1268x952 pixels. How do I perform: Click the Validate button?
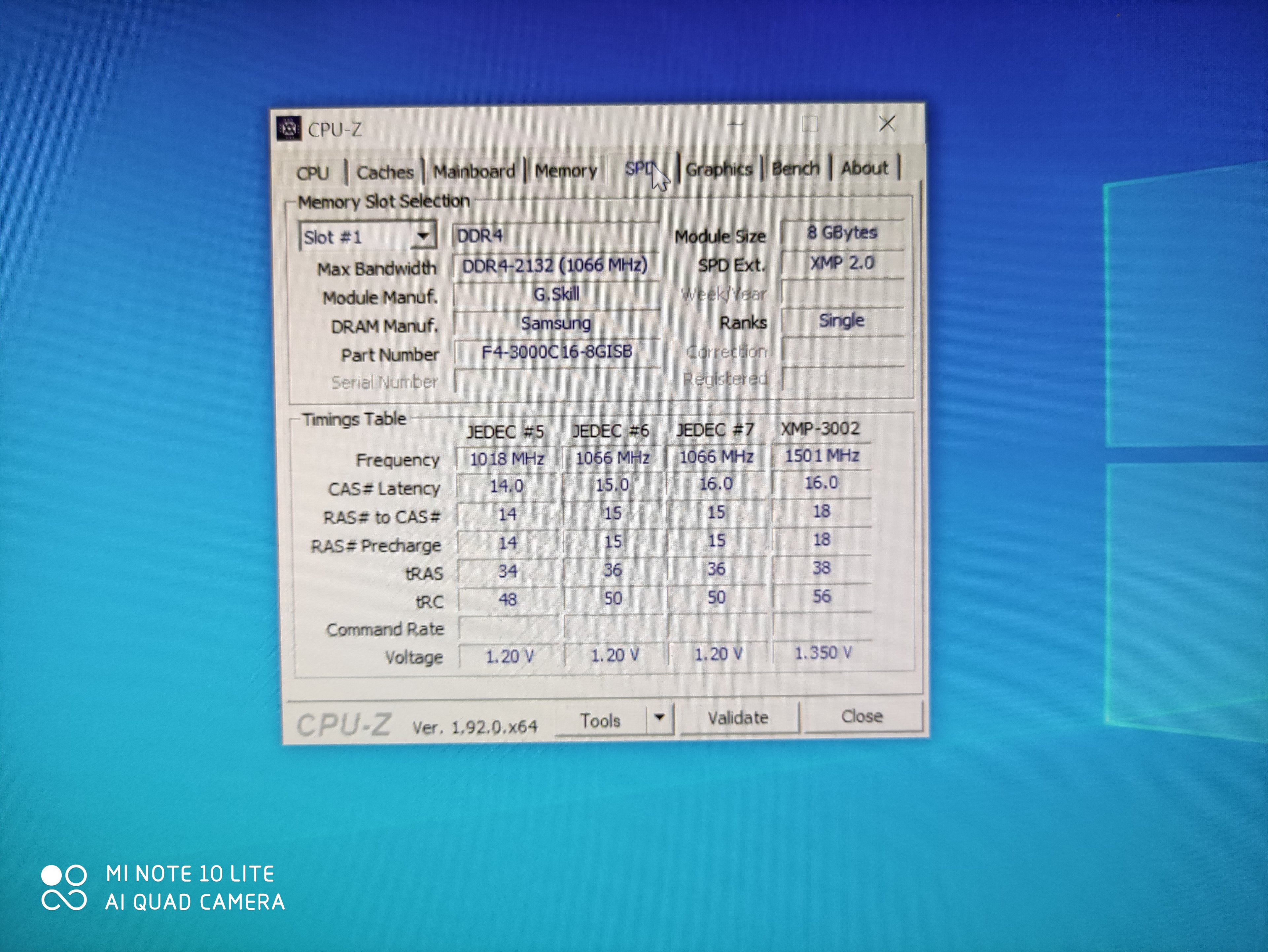[x=738, y=718]
